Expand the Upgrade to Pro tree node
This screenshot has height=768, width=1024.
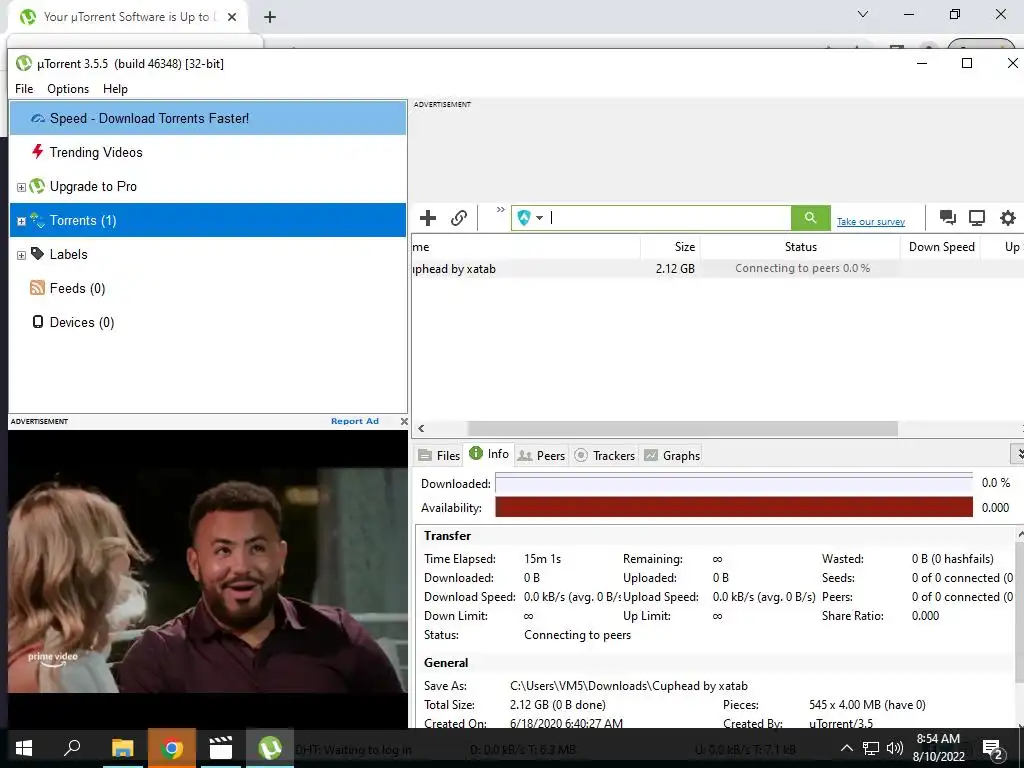pyautogui.click(x=21, y=187)
